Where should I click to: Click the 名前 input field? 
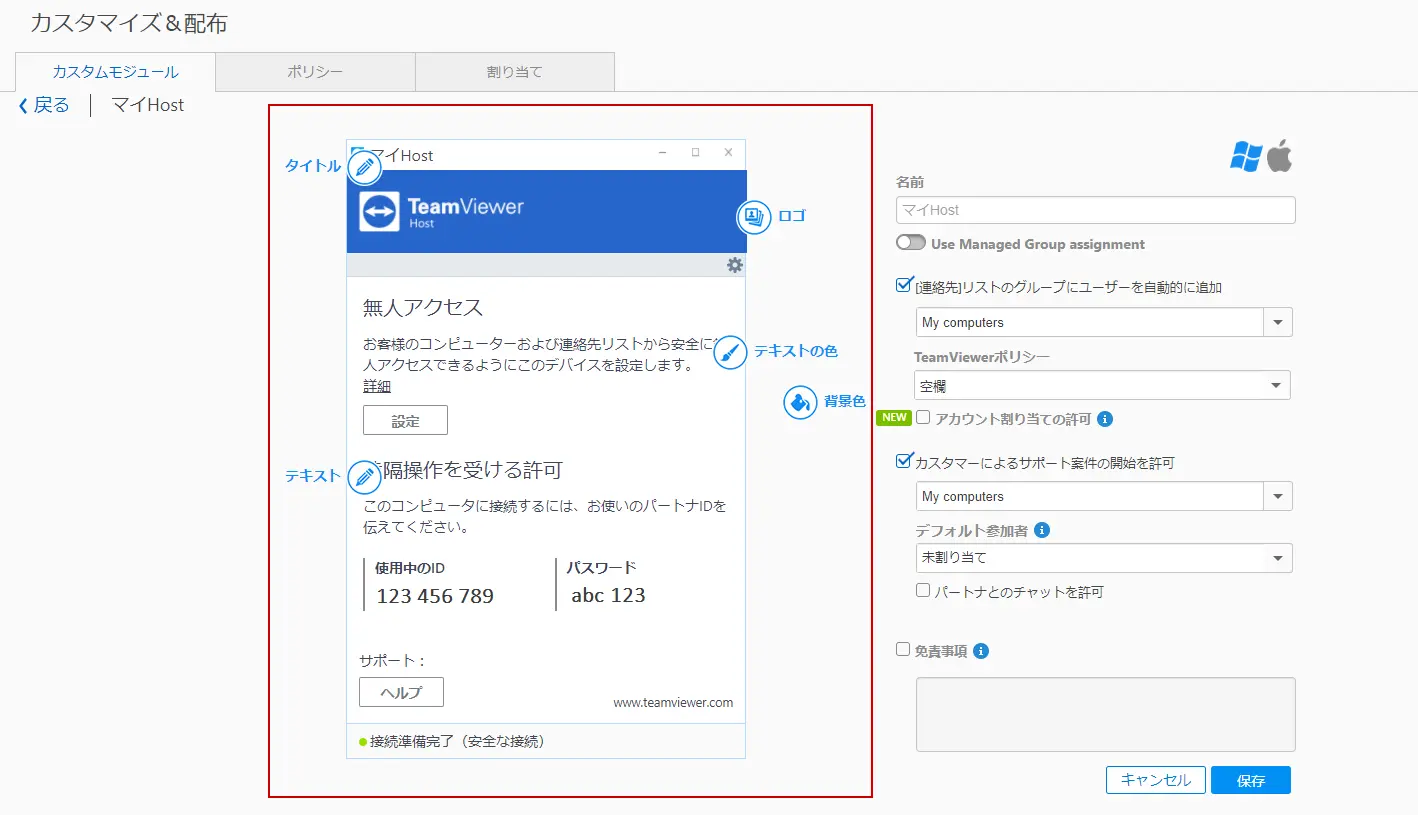pyautogui.click(x=1096, y=210)
